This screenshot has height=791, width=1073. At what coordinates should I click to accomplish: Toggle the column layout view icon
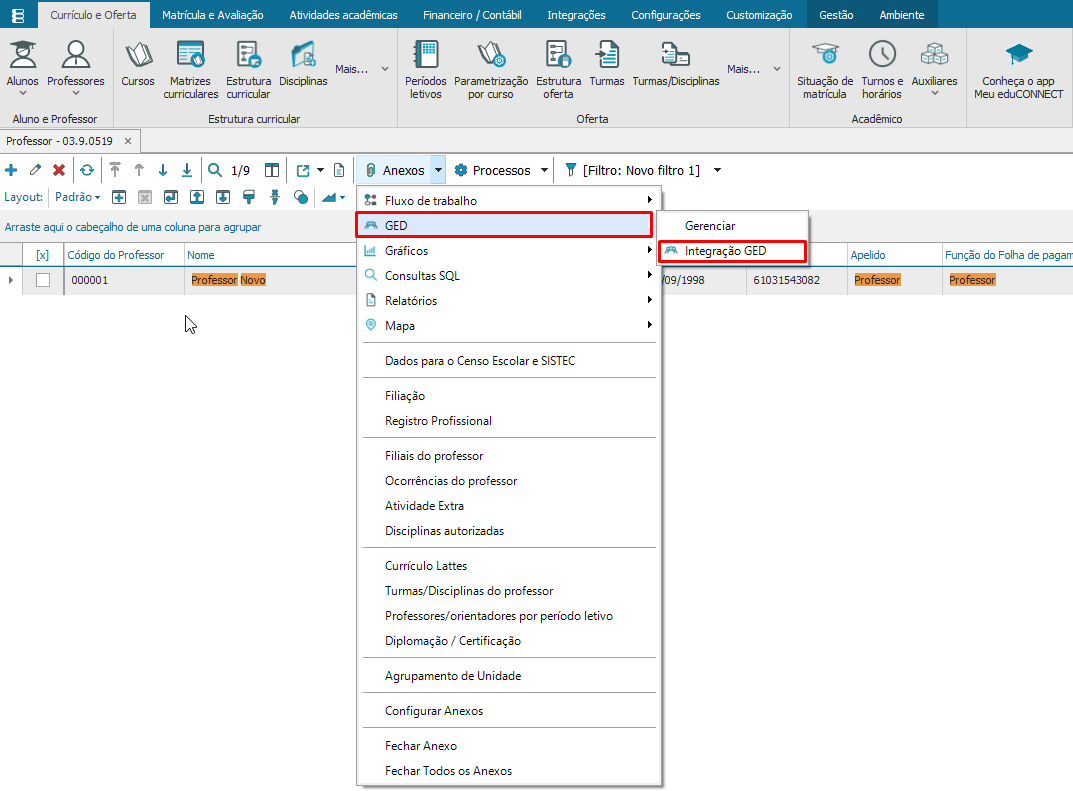(x=272, y=170)
